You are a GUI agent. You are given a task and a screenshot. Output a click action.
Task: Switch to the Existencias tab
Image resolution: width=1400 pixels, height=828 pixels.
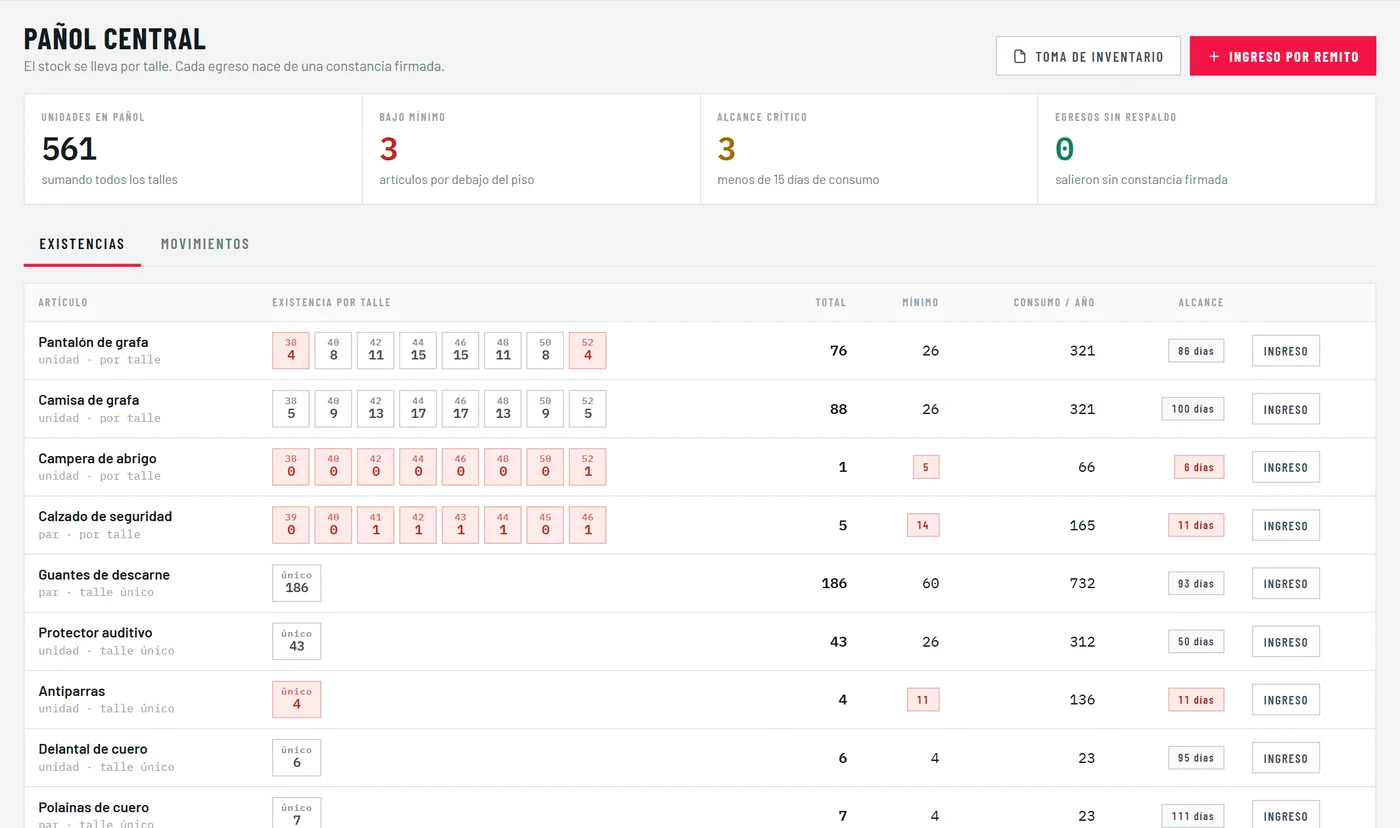point(82,244)
